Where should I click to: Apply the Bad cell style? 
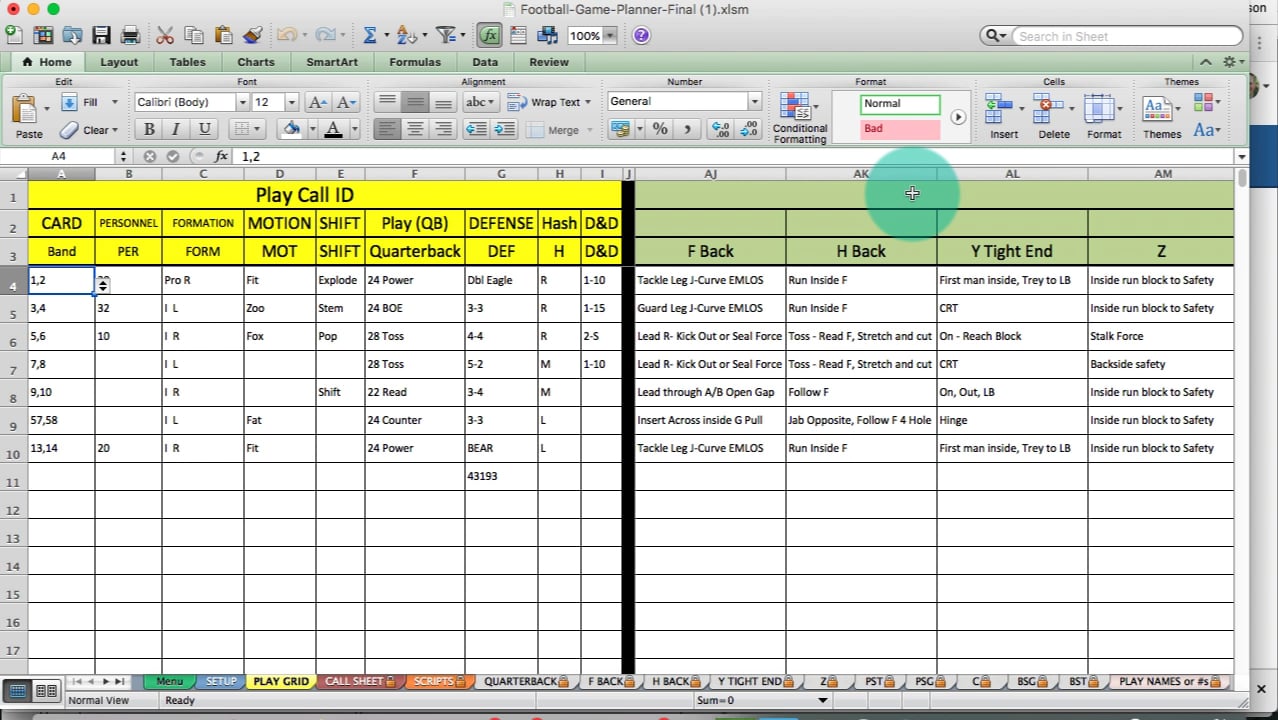pyautogui.click(x=900, y=129)
